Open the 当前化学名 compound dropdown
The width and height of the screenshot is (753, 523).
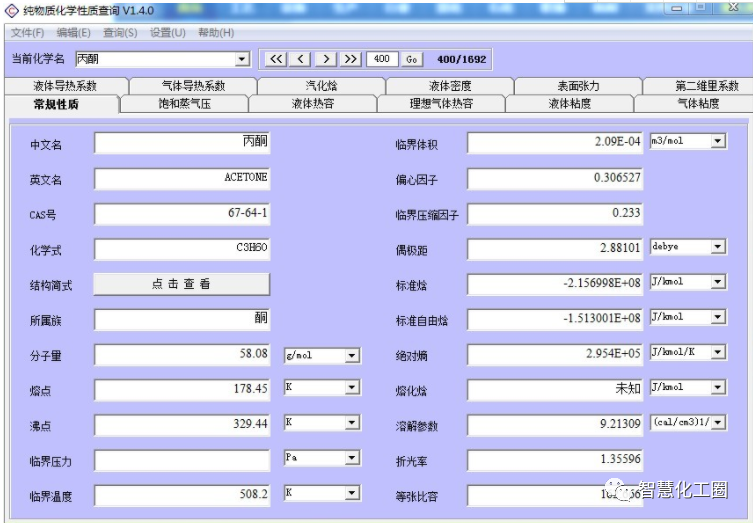pyautogui.click(x=242, y=59)
